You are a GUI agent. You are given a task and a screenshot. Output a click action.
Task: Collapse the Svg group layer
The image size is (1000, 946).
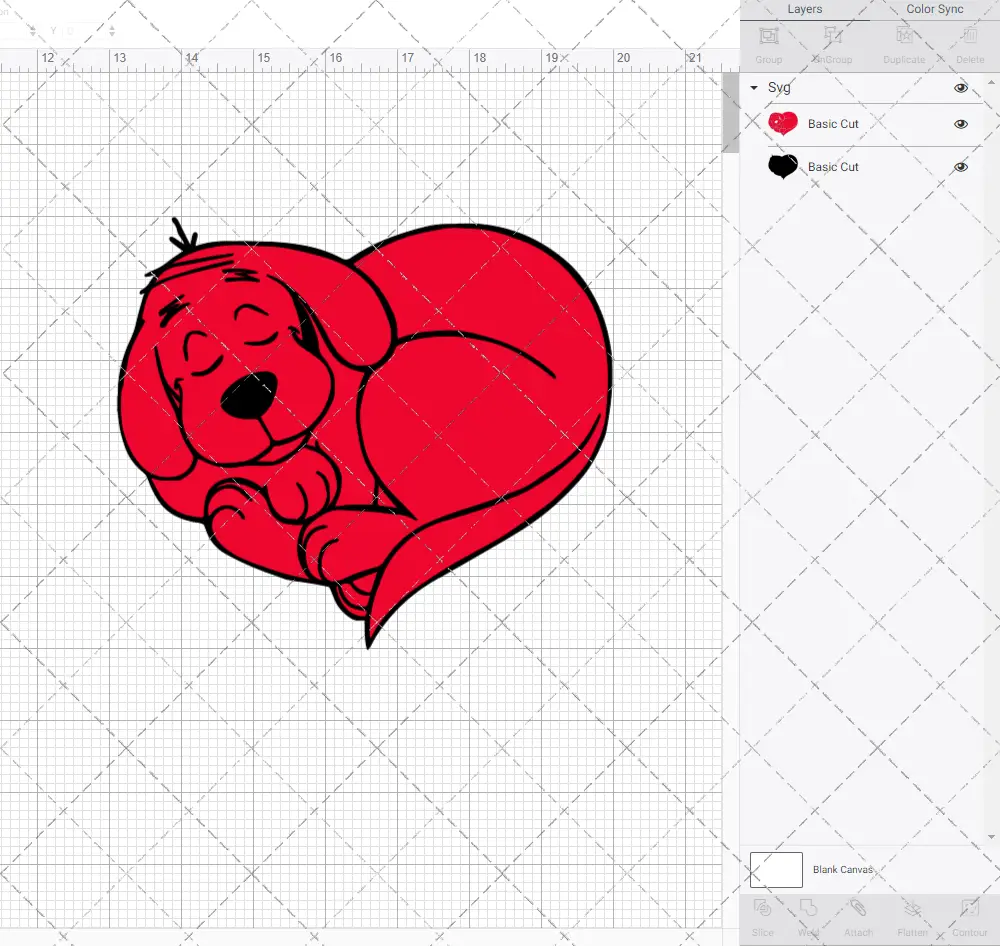(754, 87)
